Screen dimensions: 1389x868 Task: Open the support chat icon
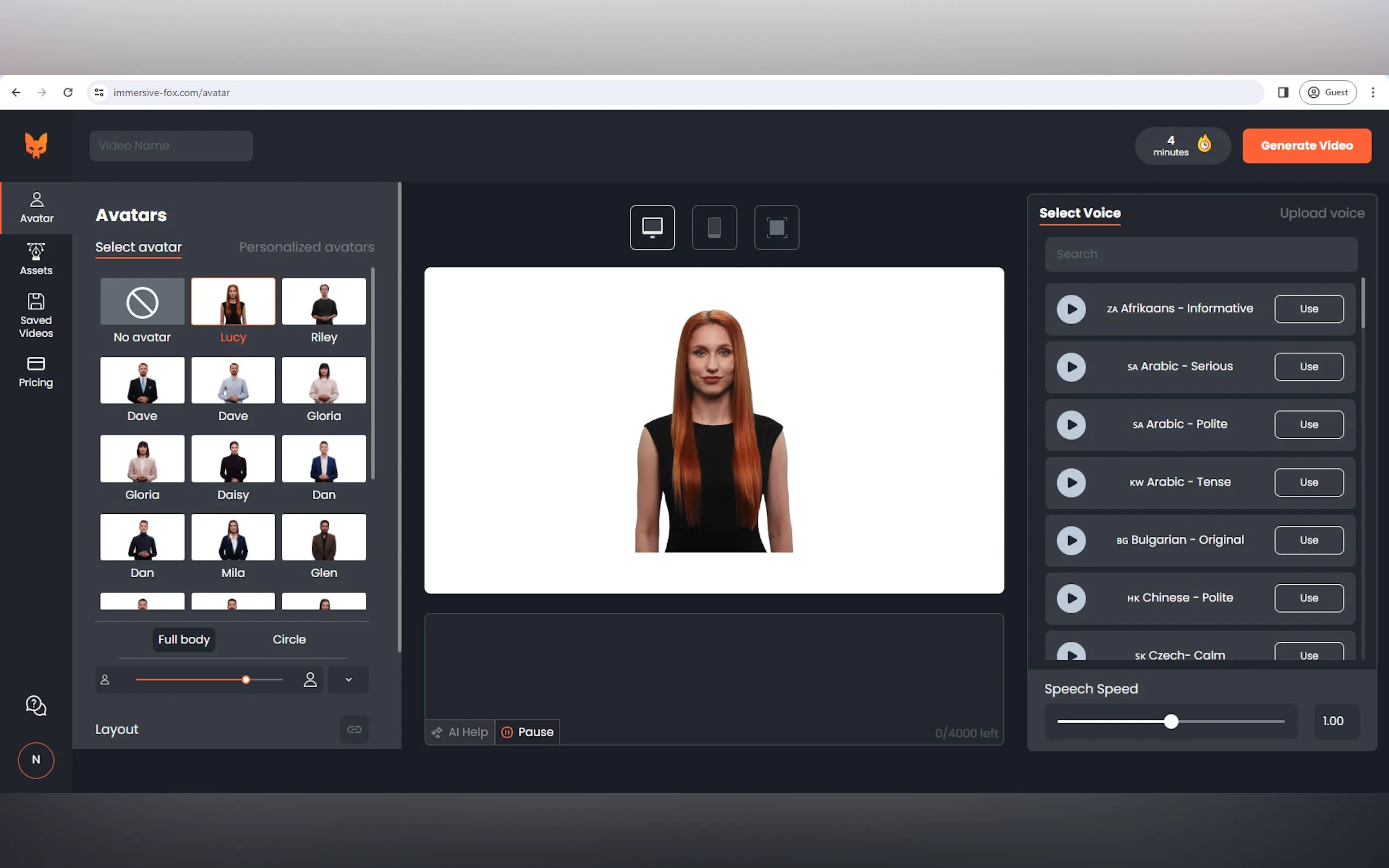[x=36, y=705]
